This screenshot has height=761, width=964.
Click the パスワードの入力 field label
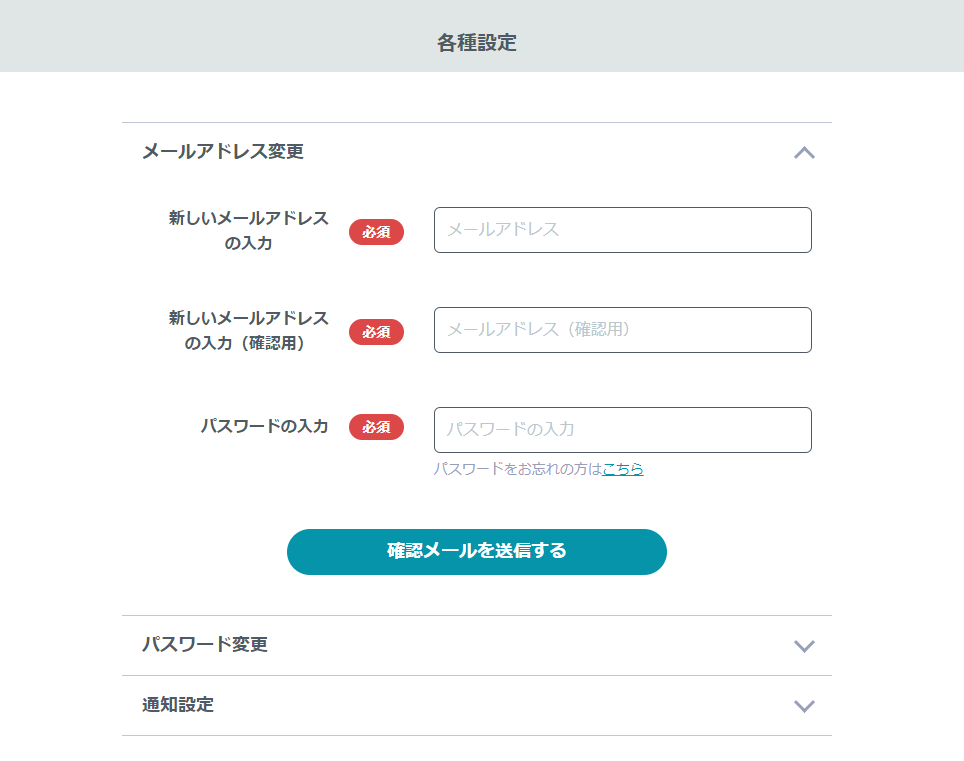pyautogui.click(x=264, y=426)
